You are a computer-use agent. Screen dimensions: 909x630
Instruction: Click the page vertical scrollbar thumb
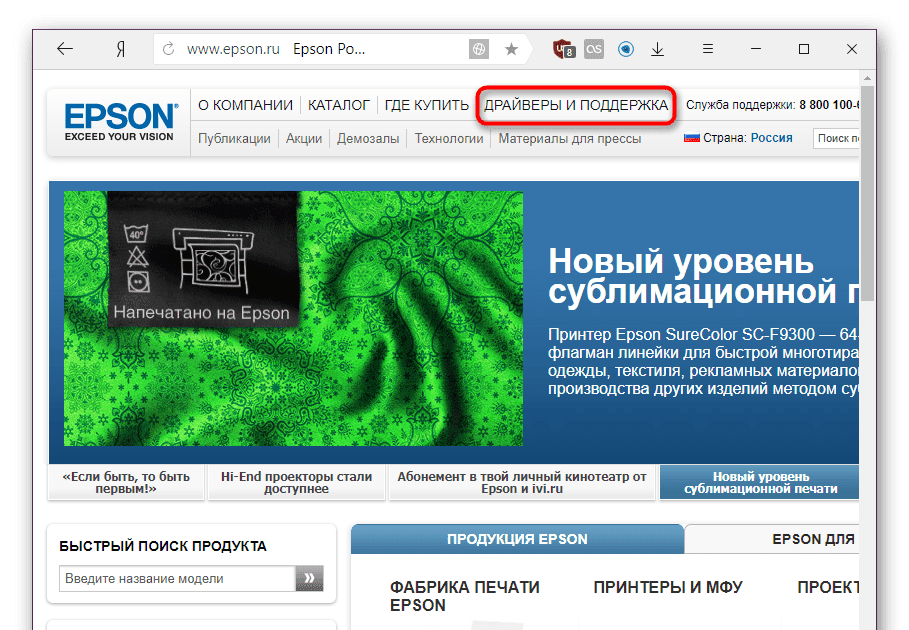coord(867,194)
